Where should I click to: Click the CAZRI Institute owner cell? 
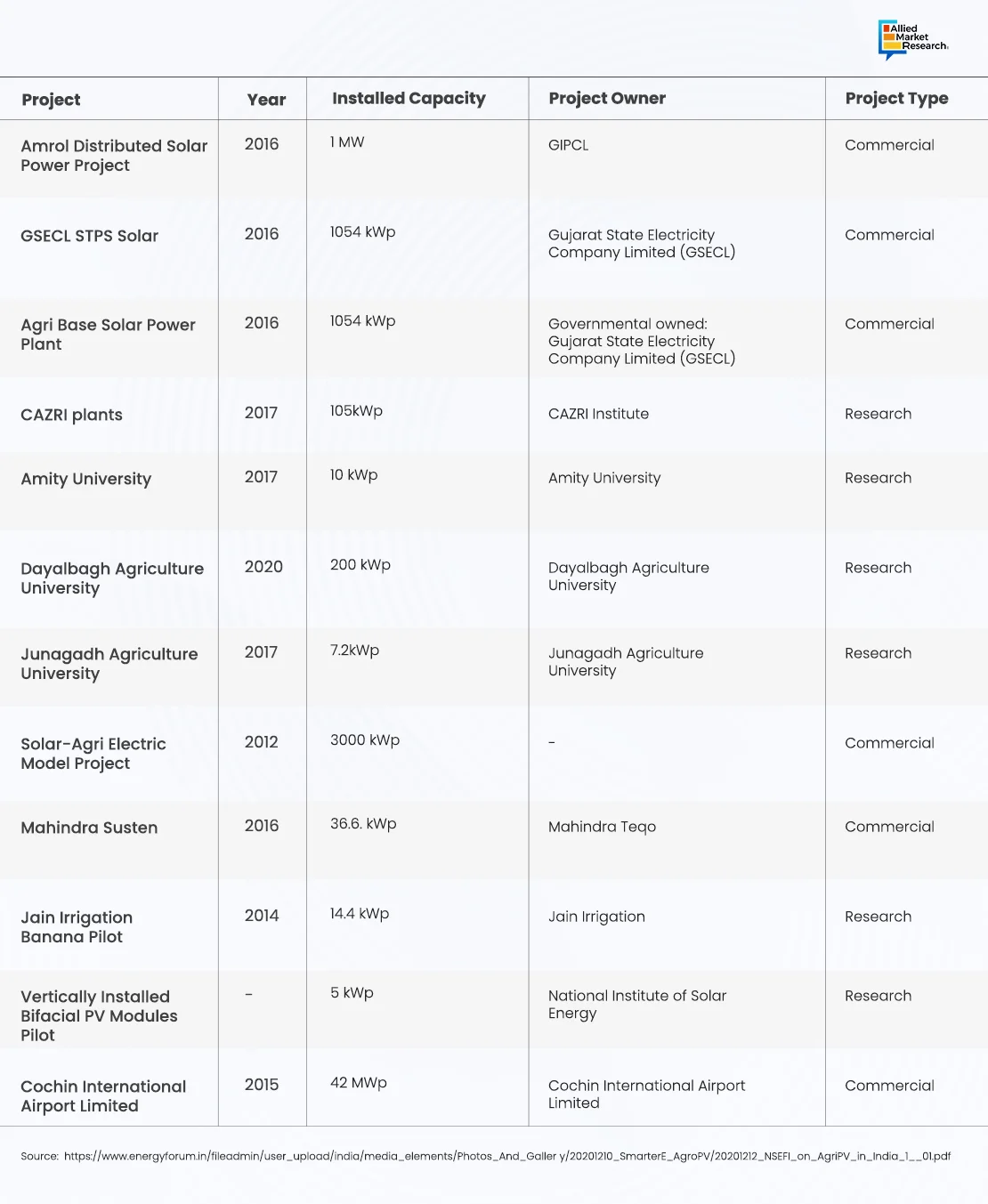tap(598, 414)
